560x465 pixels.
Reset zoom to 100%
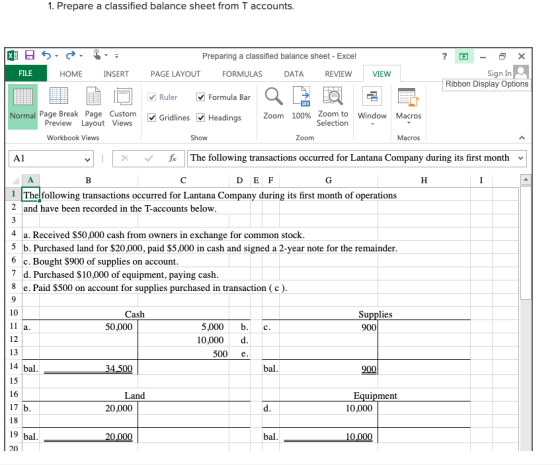(301, 104)
